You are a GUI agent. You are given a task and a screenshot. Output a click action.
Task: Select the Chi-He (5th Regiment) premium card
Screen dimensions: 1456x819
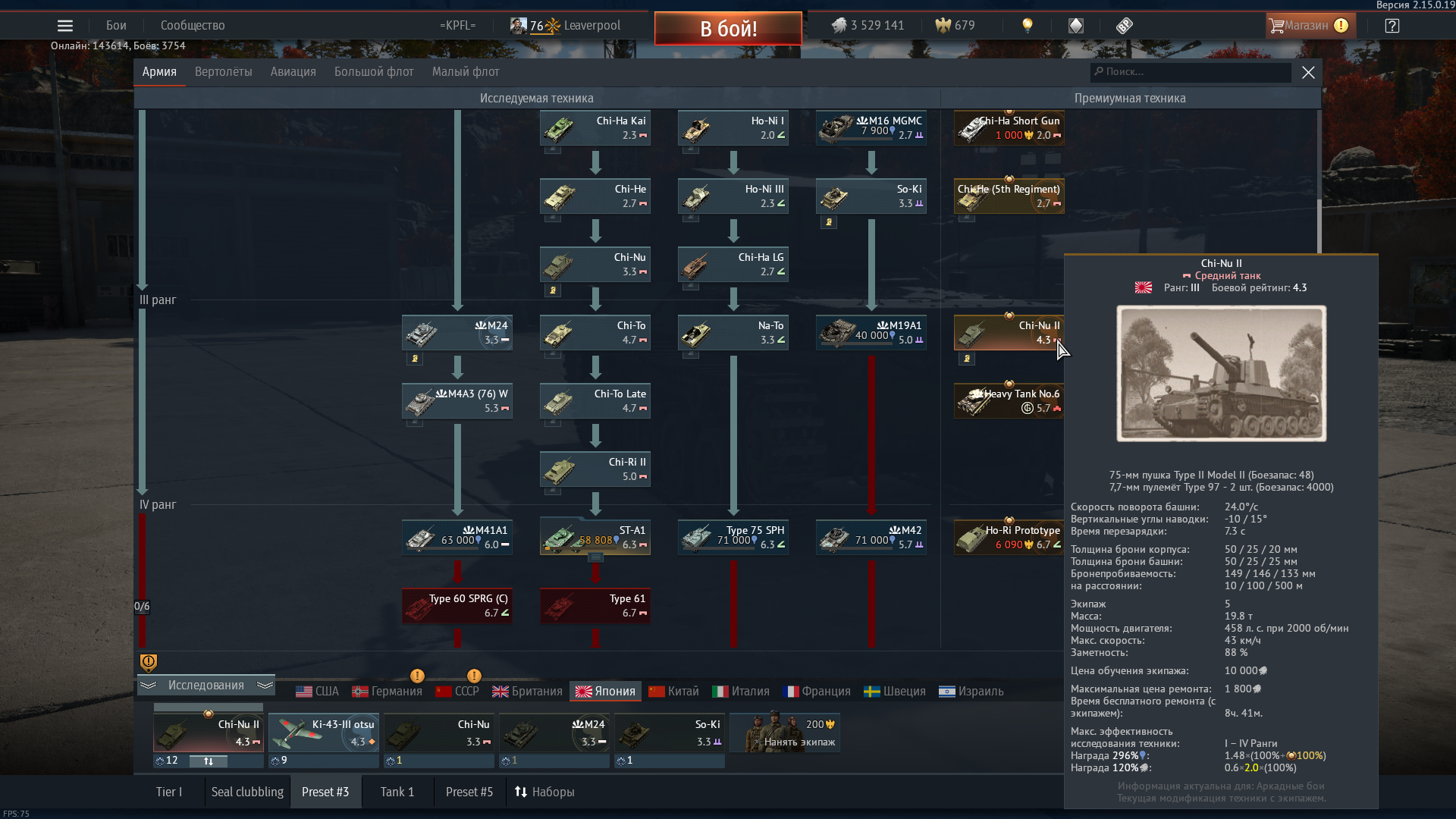1009,196
